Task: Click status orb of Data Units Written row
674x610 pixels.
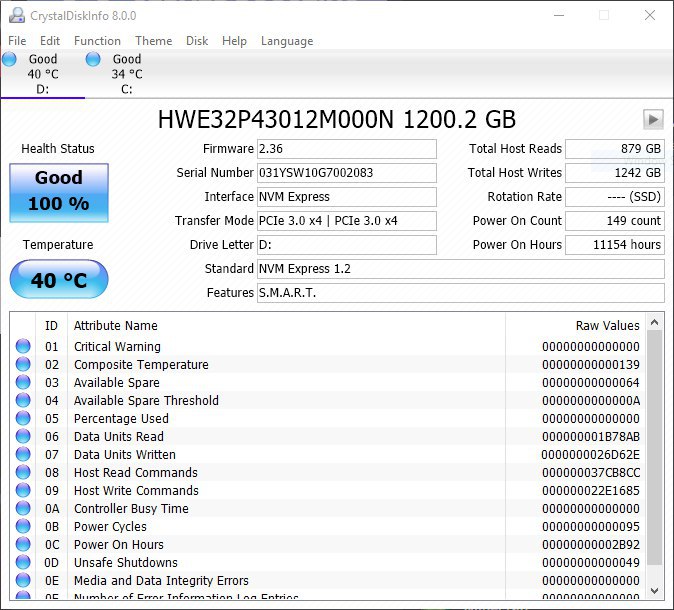Action: [23, 454]
